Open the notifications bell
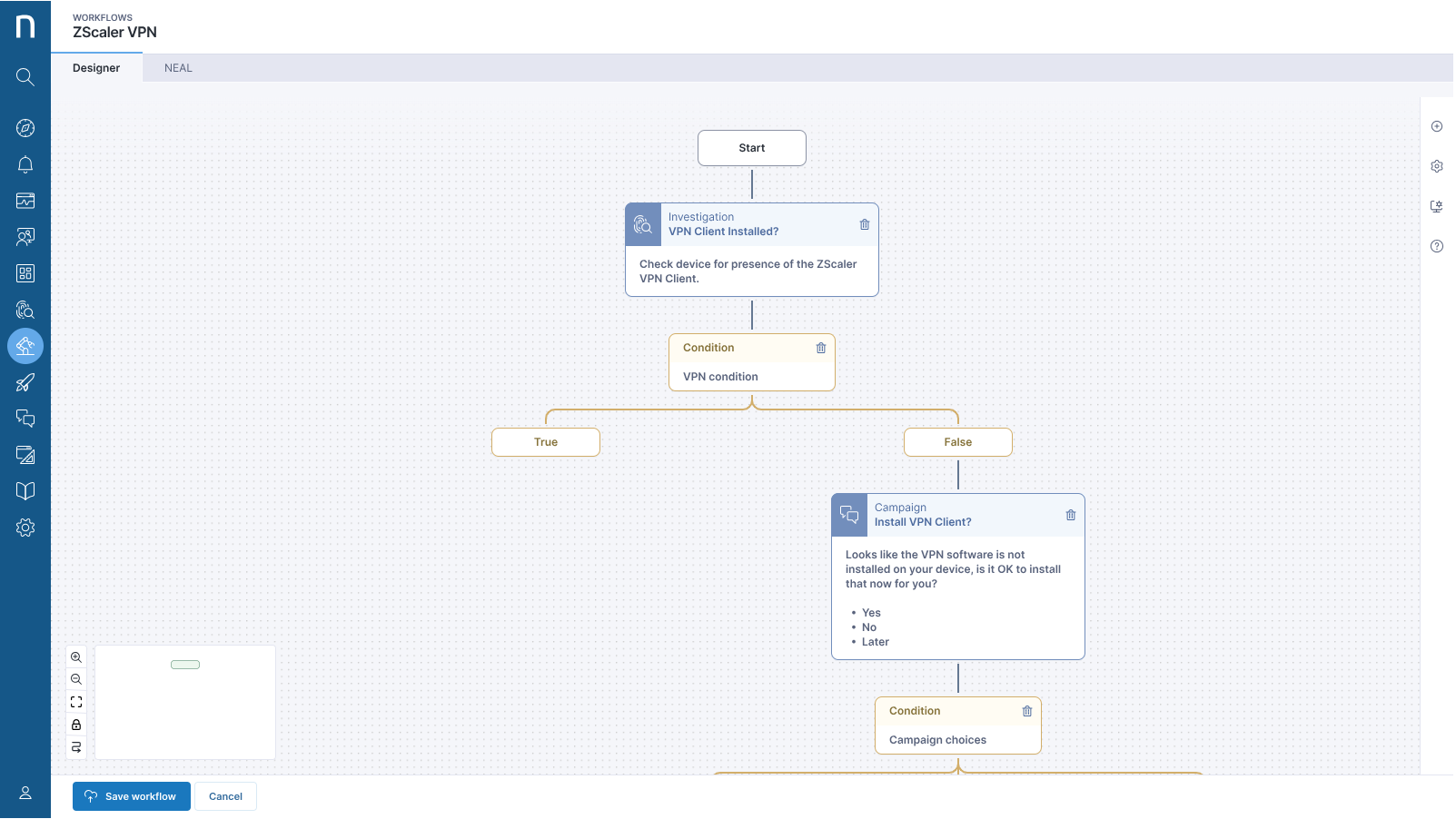Viewport: 1456px width, 819px height. (x=25, y=164)
